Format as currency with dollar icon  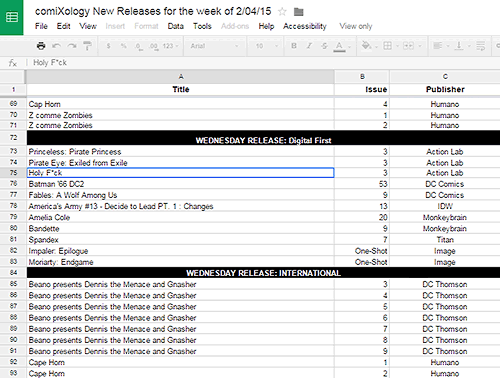pos(108,46)
